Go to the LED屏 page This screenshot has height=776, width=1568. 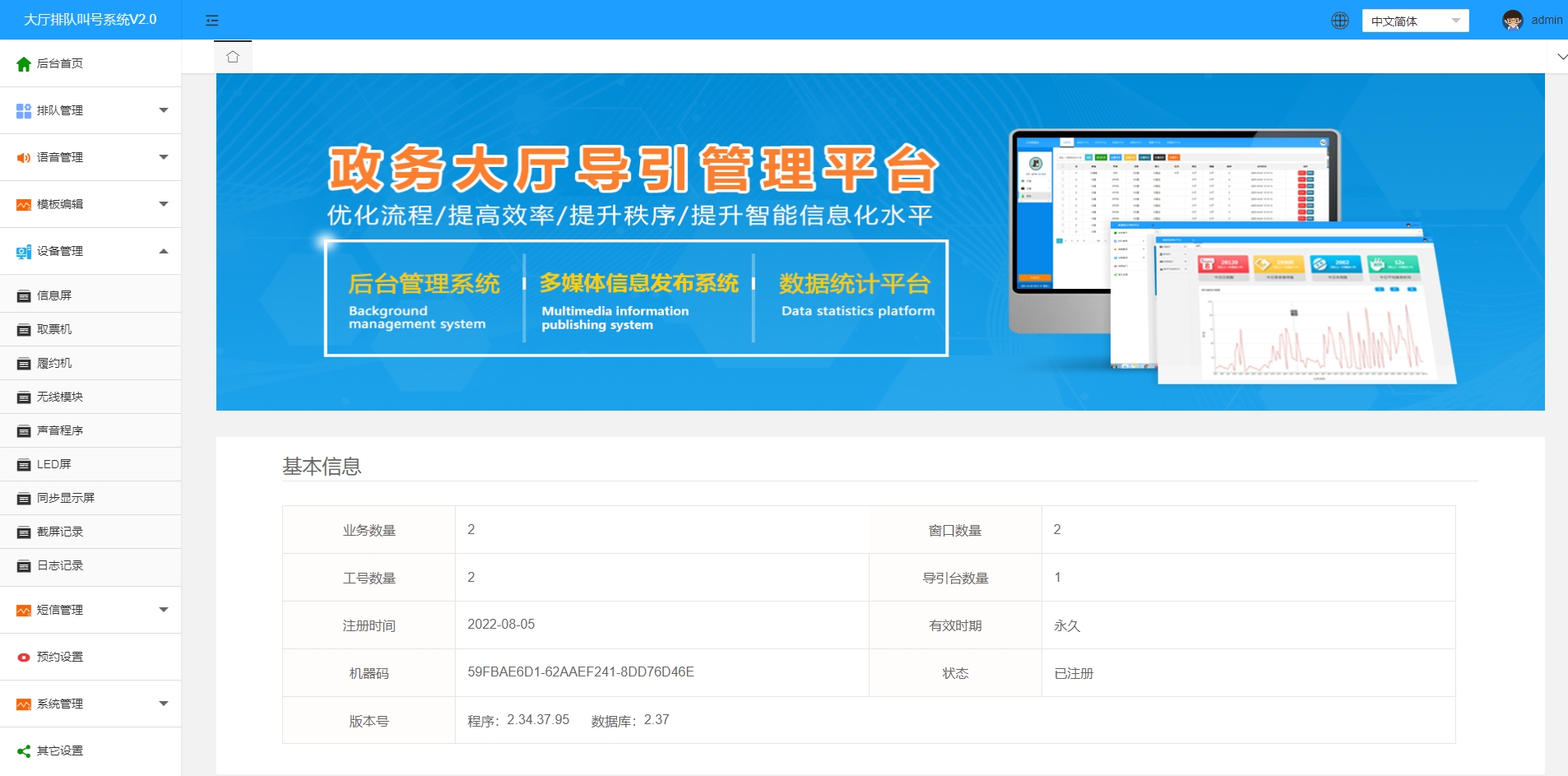tap(54, 464)
